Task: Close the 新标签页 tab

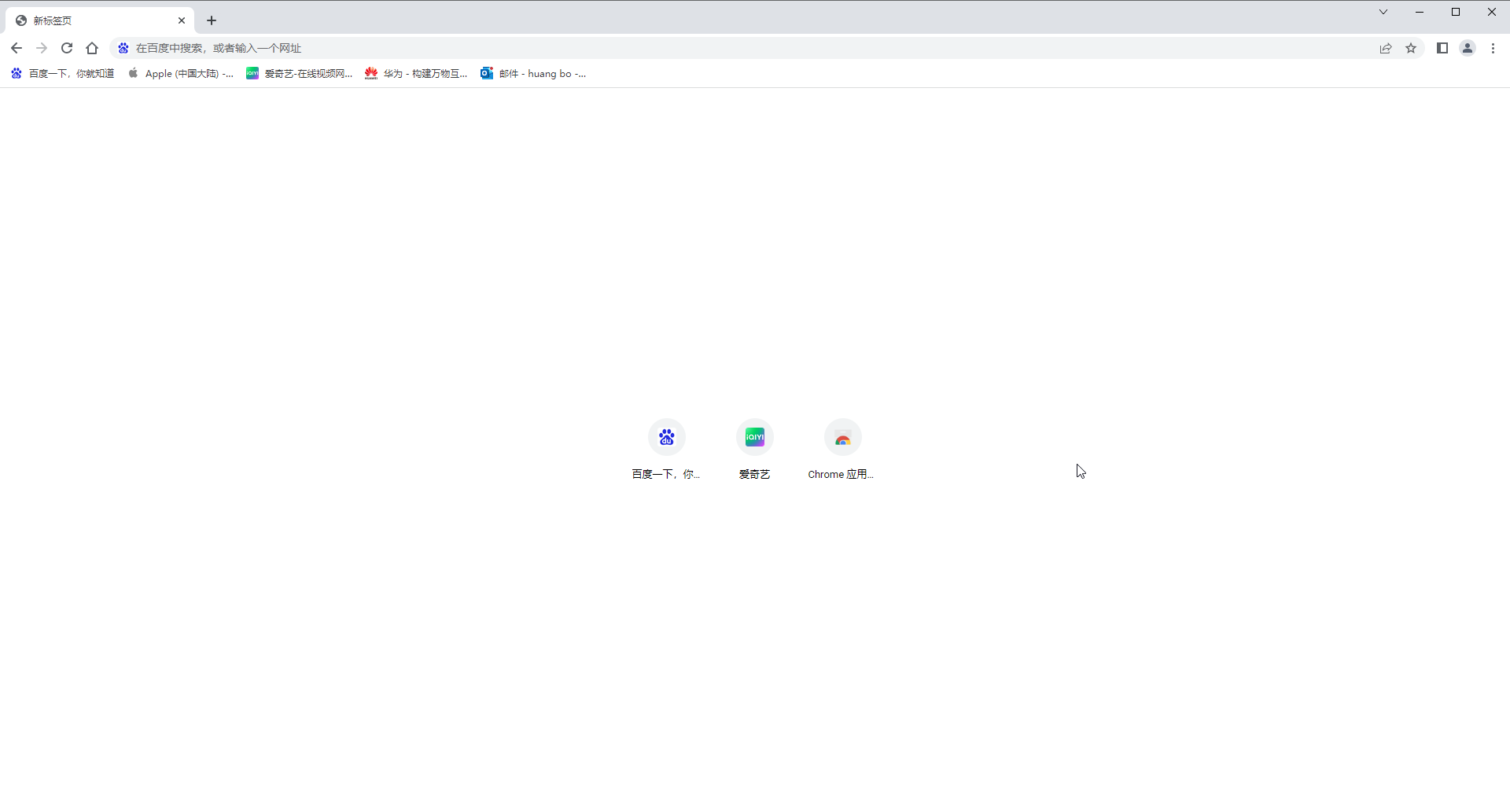Action: (x=182, y=20)
